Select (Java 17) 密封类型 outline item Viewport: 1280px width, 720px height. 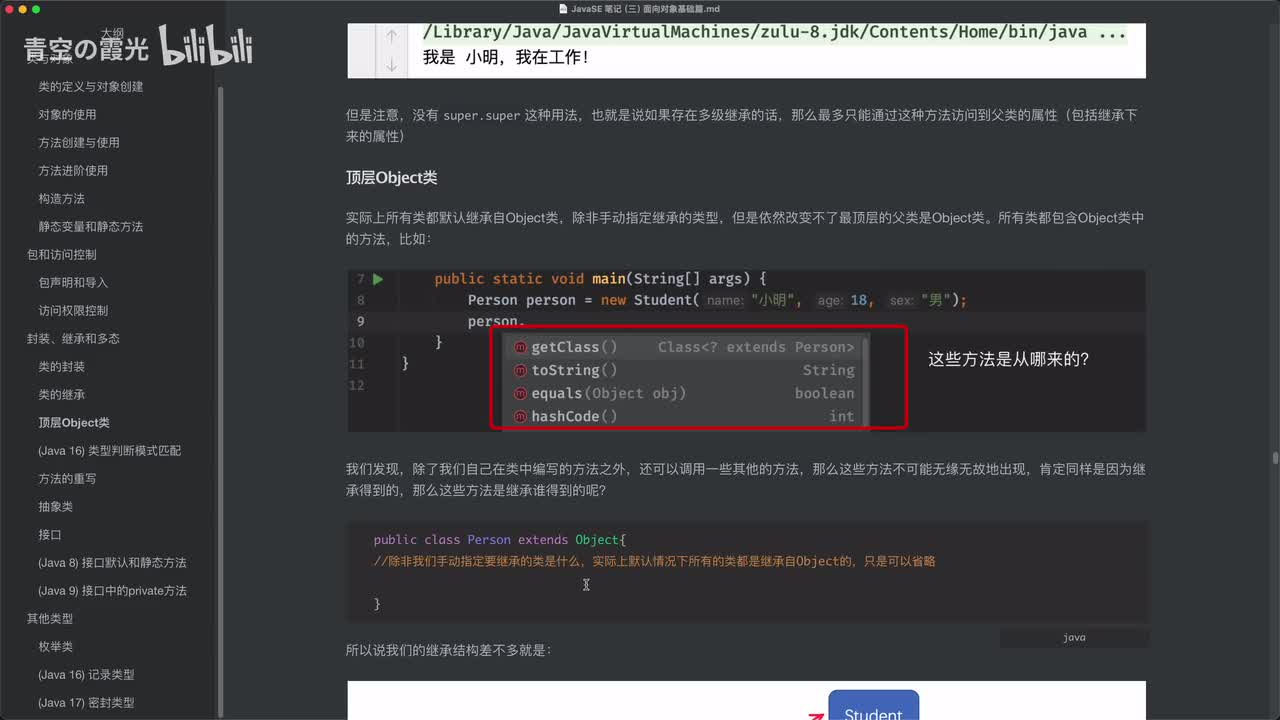(x=86, y=703)
